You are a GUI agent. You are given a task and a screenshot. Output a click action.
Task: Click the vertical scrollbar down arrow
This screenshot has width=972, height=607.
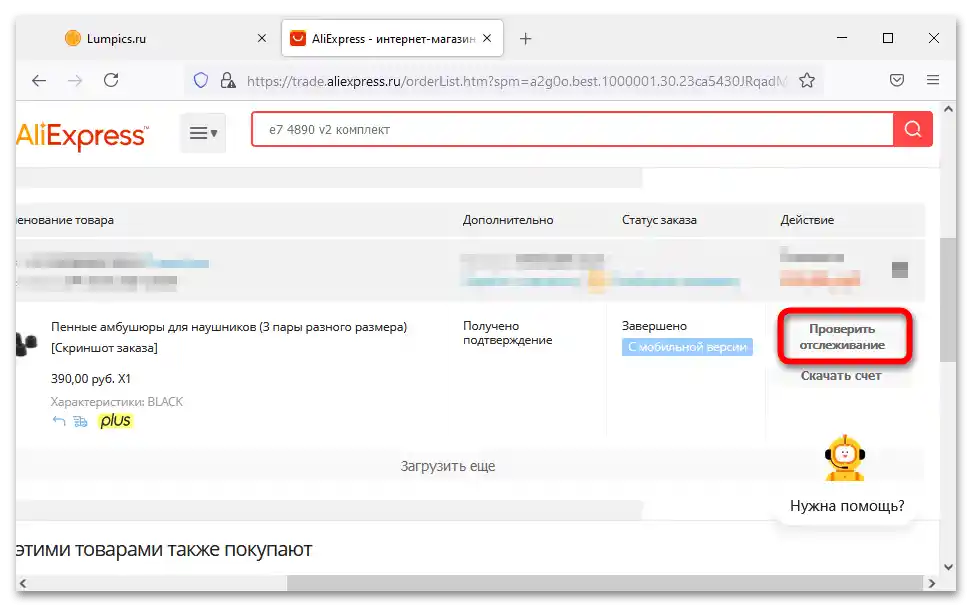948,567
